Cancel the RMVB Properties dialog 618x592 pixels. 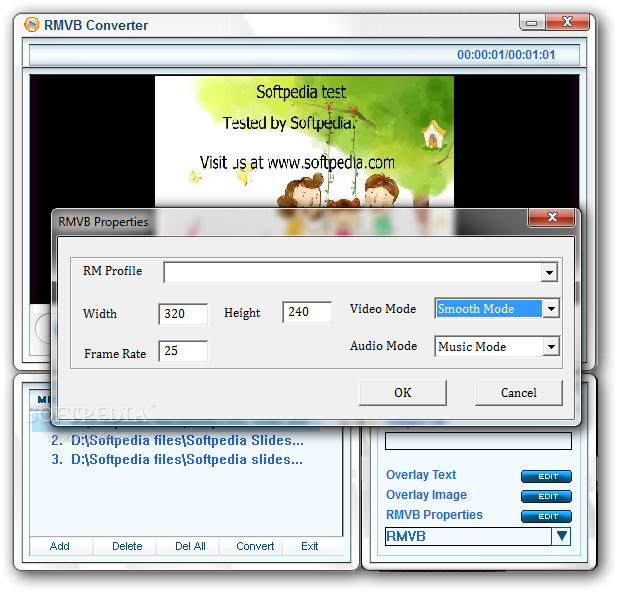[519, 393]
